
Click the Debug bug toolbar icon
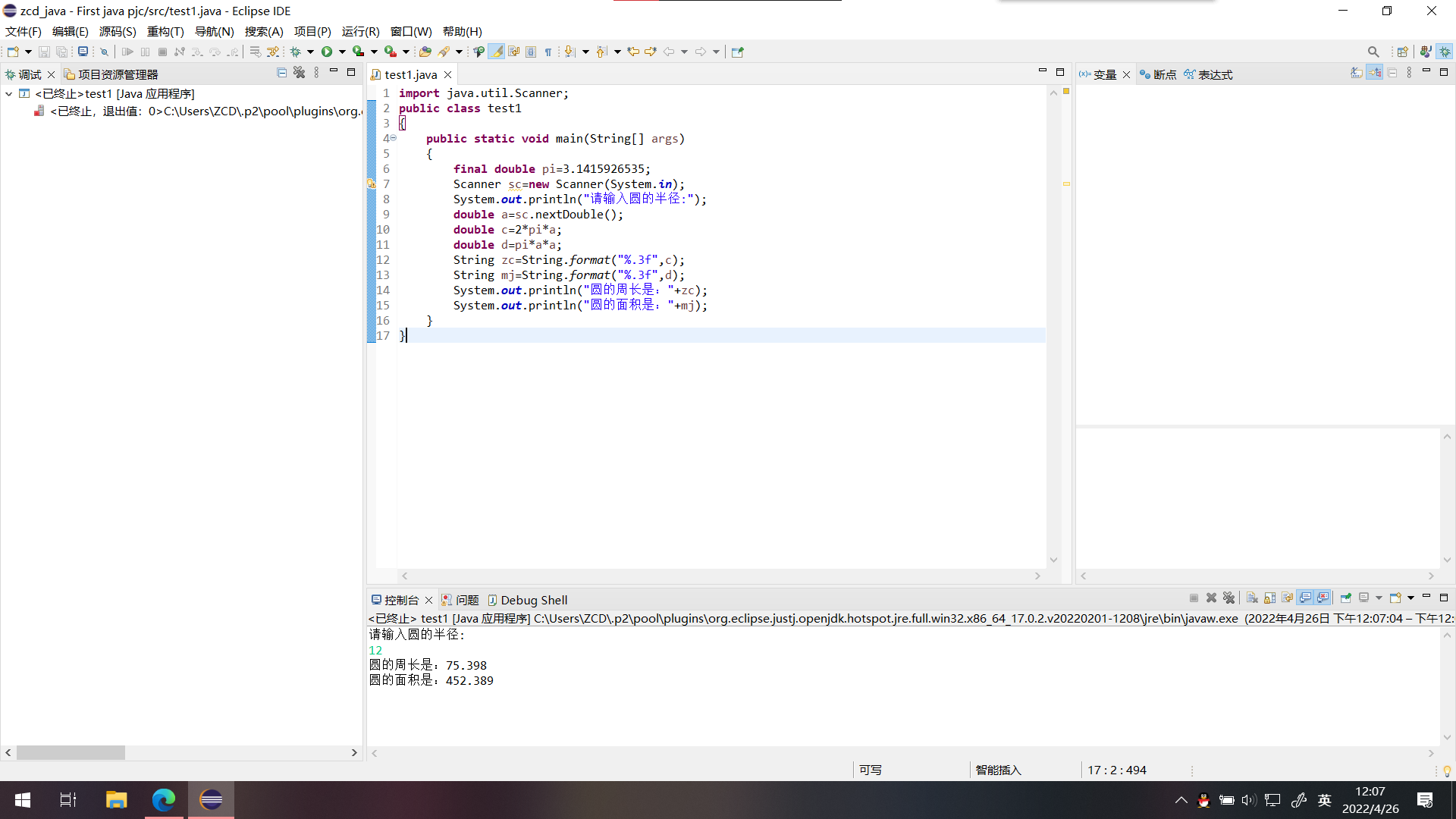(296, 52)
